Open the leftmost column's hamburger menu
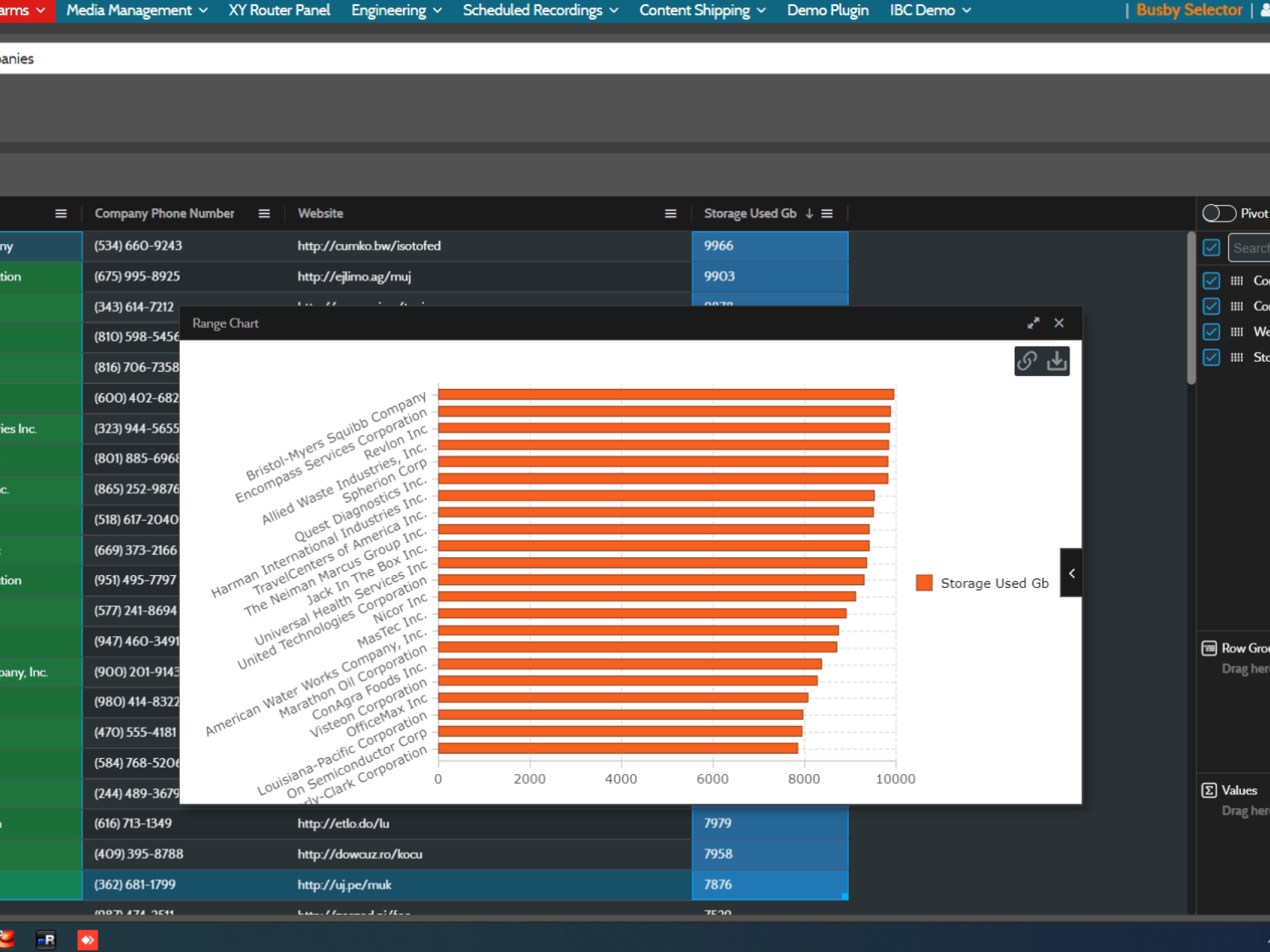This screenshot has height=952, width=1270. [x=61, y=214]
